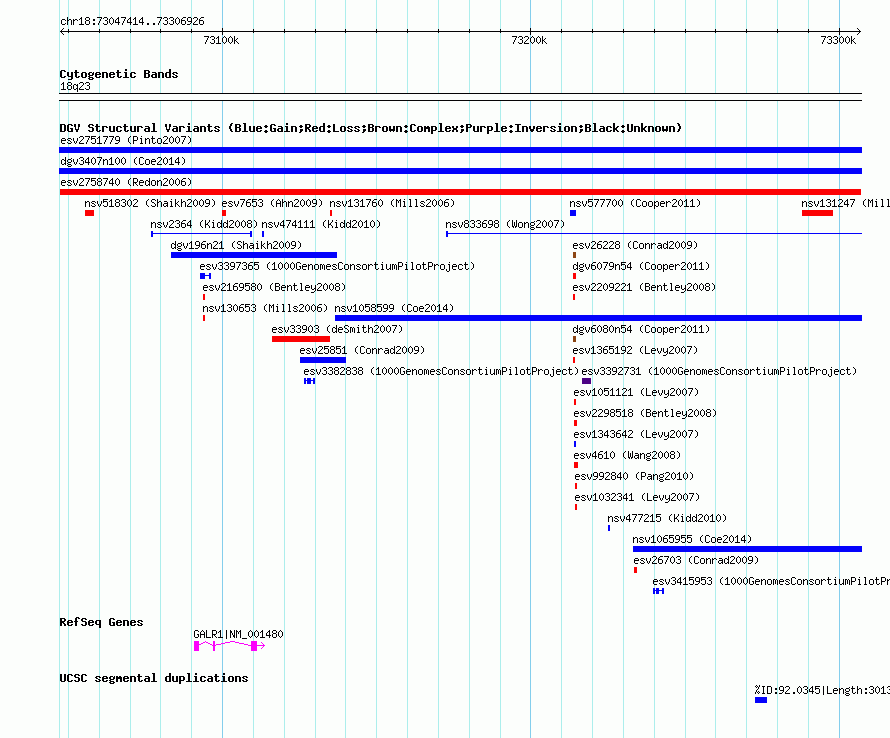Click the nsv131247 red loss bar
The image size is (890, 738).
(817, 213)
